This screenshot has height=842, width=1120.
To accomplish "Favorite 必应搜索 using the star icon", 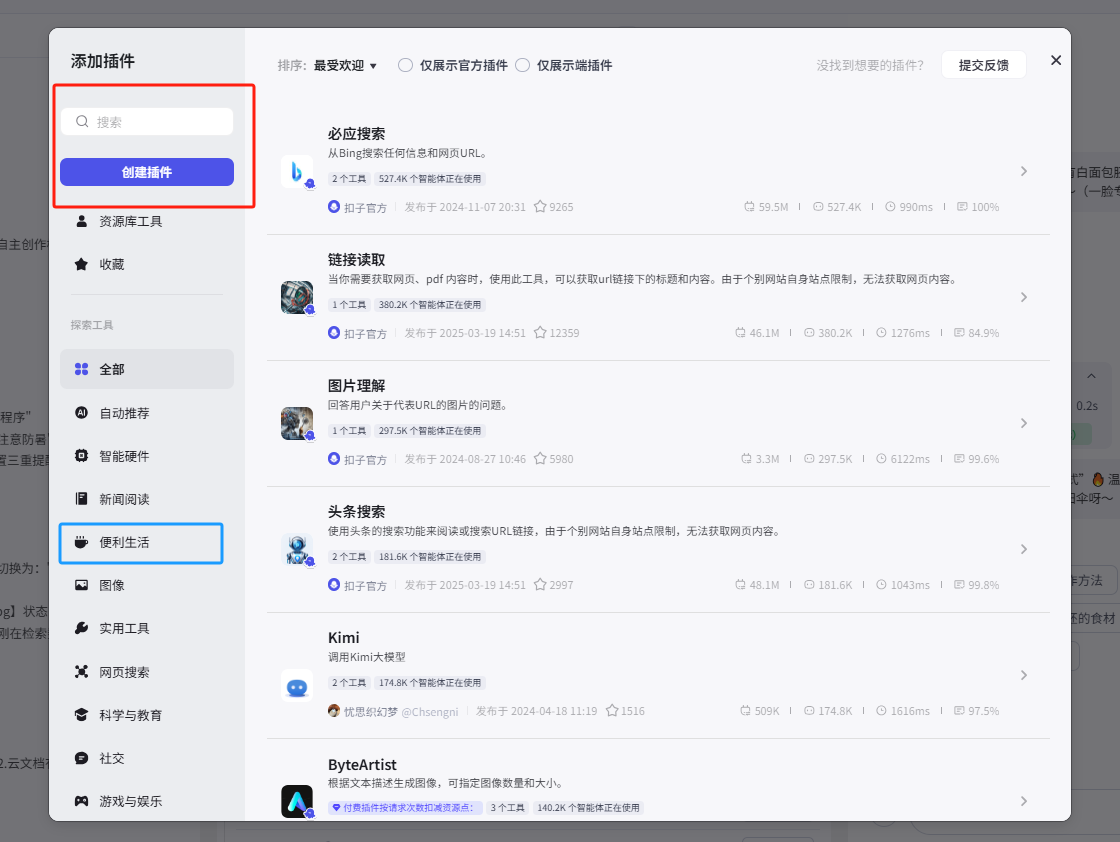I will tap(540, 207).
